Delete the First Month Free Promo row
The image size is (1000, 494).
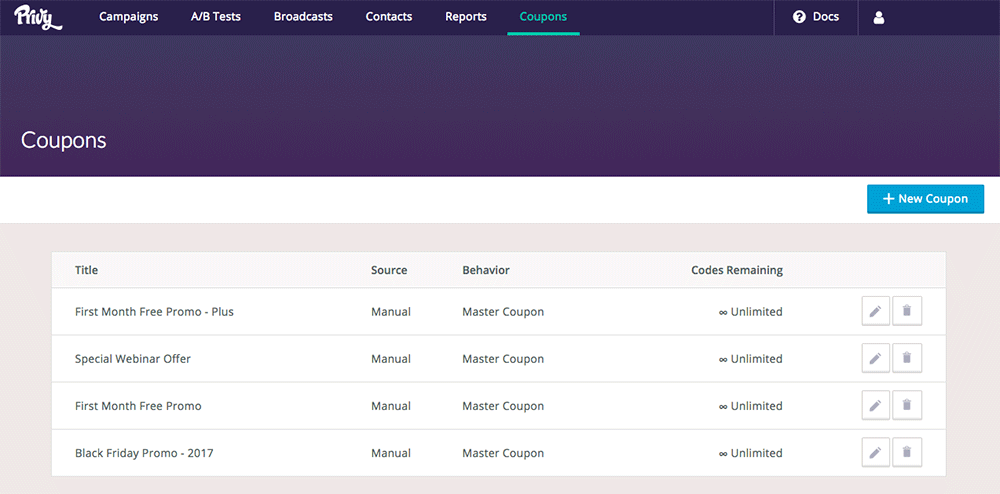pos(907,406)
